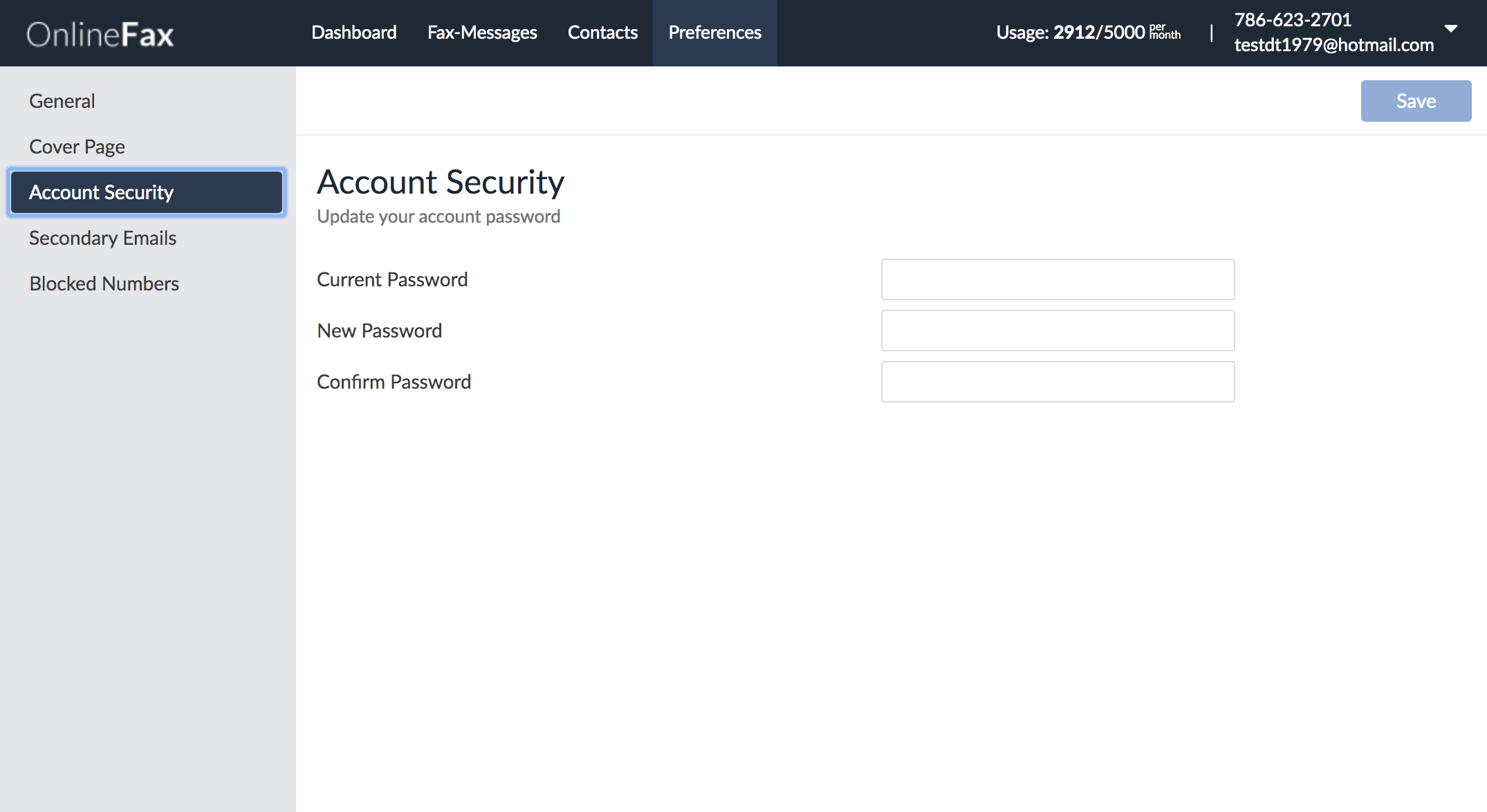Go to the Contacts page
The width and height of the screenshot is (1487, 812).
(x=602, y=32)
